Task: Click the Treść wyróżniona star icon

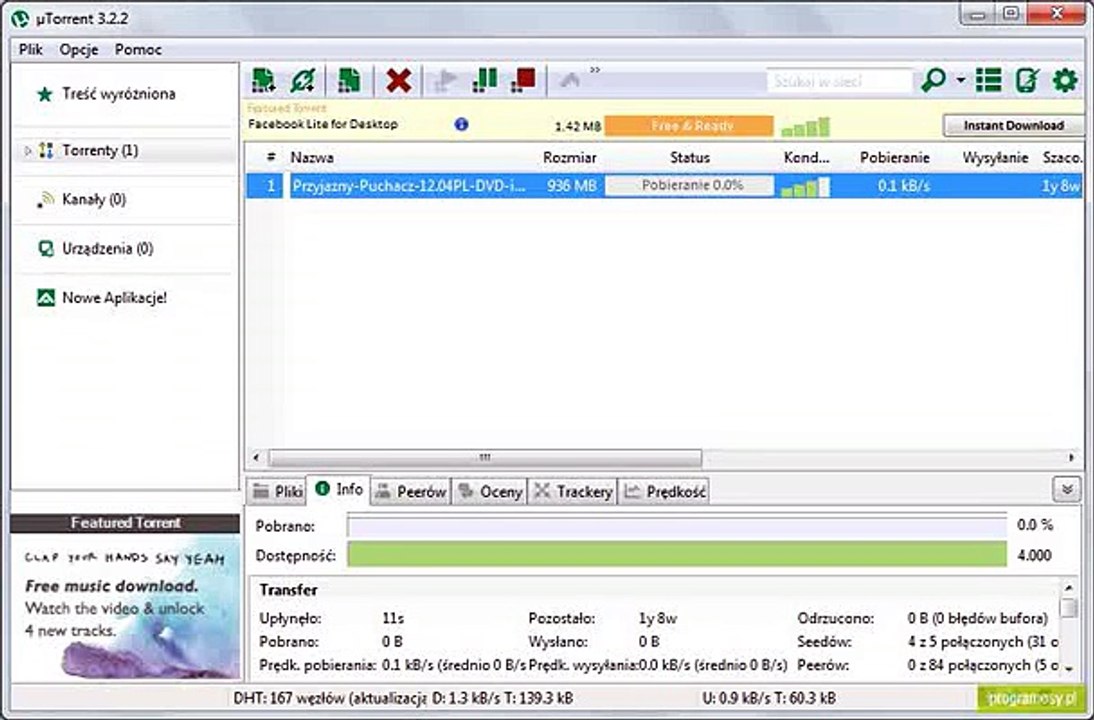Action: [x=45, y=94]
